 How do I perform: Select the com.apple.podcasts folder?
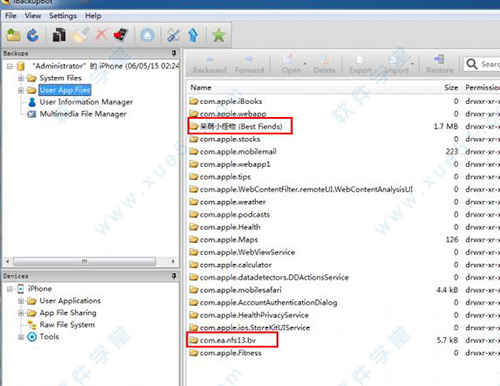pyautogui.click(x=235, y=214)
